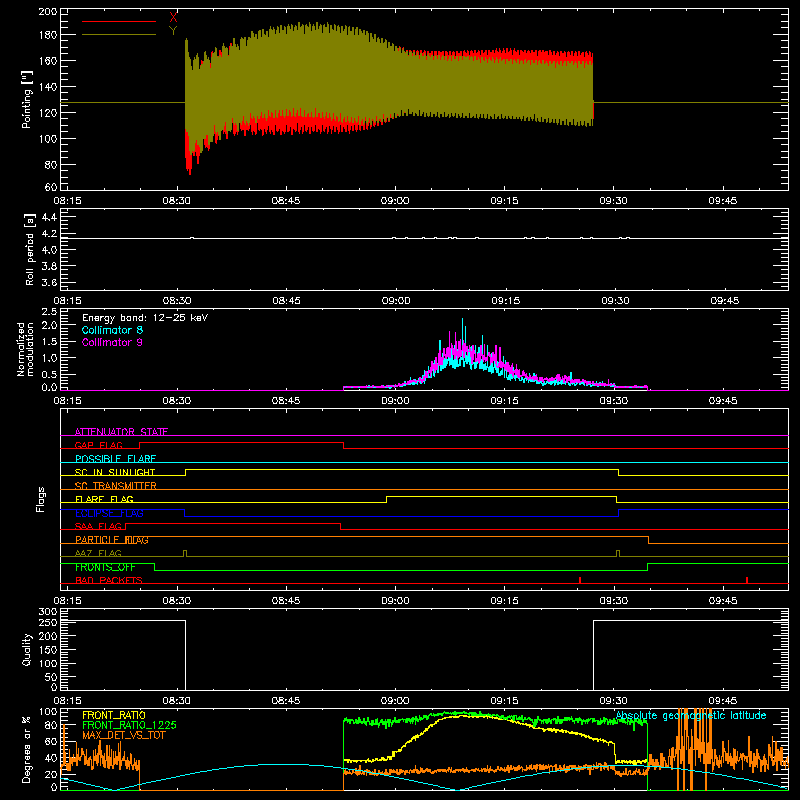
Task: Click the olive Y legend line sample
Action: (x=119, y=34)
